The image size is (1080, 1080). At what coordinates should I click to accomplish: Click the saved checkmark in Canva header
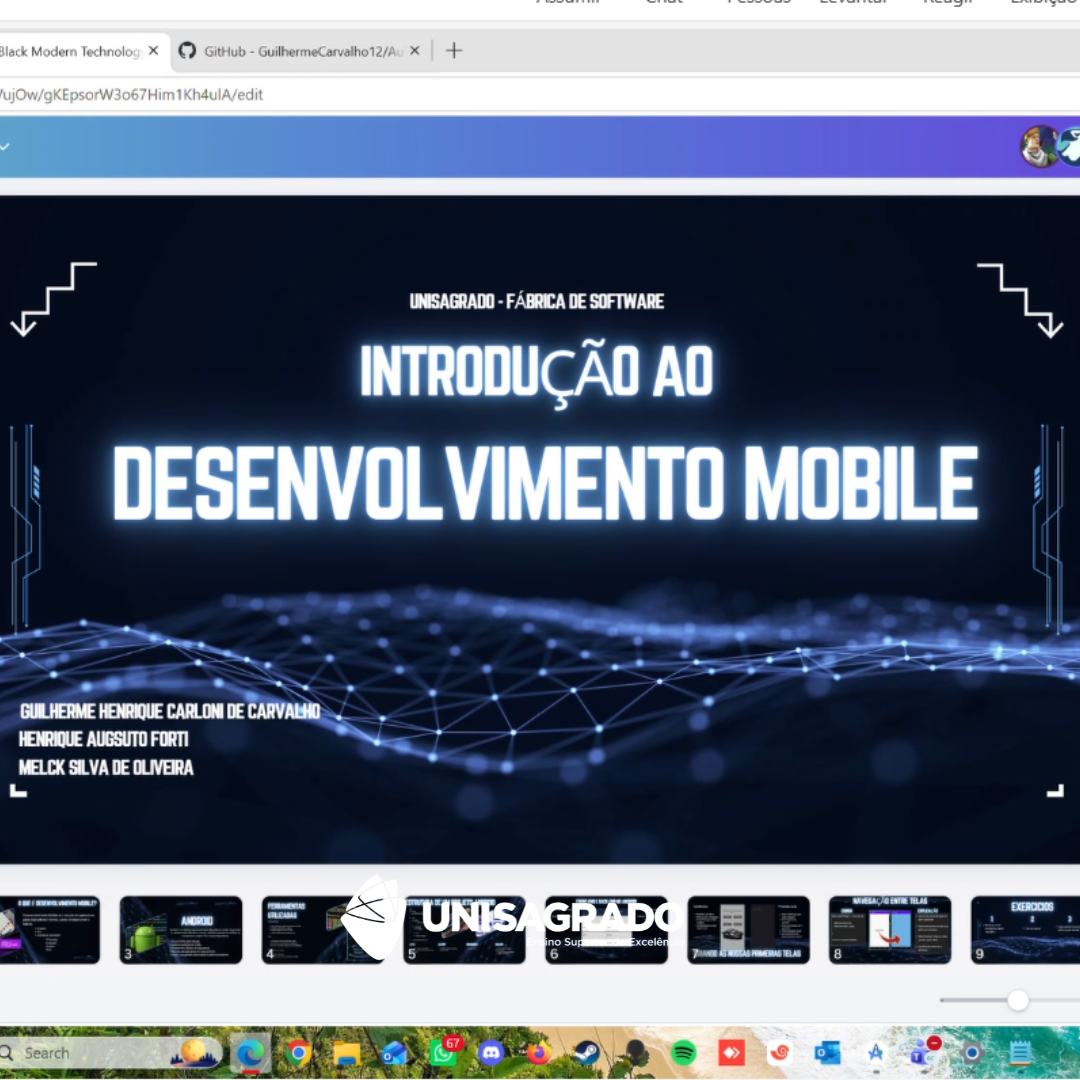pos(5,147)
